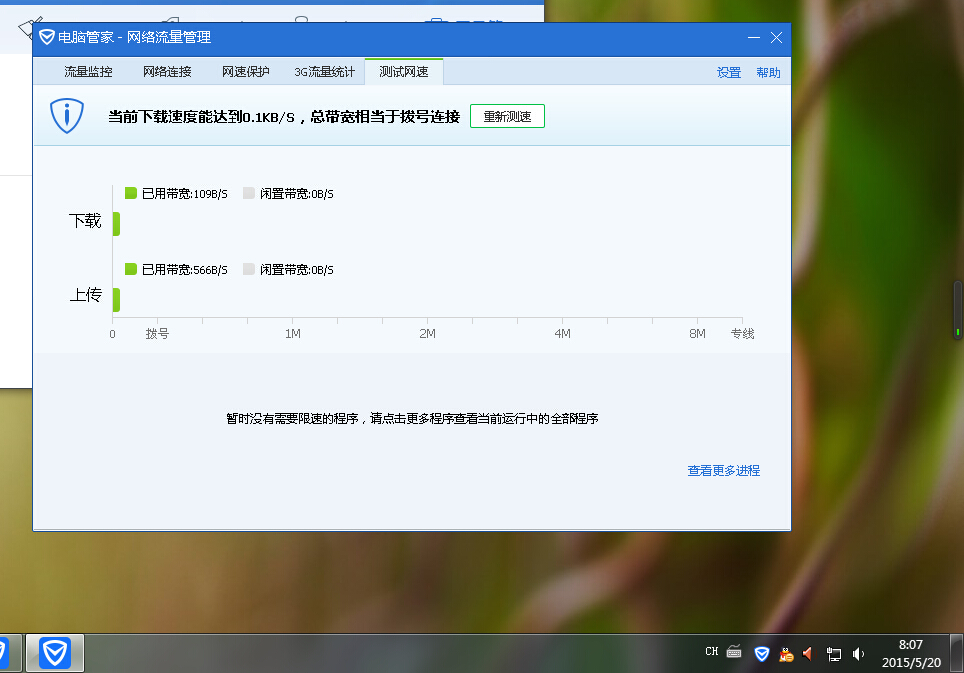Click the Show desktop button
This screenshot has height=673, width=964.
tap(957, 653)
